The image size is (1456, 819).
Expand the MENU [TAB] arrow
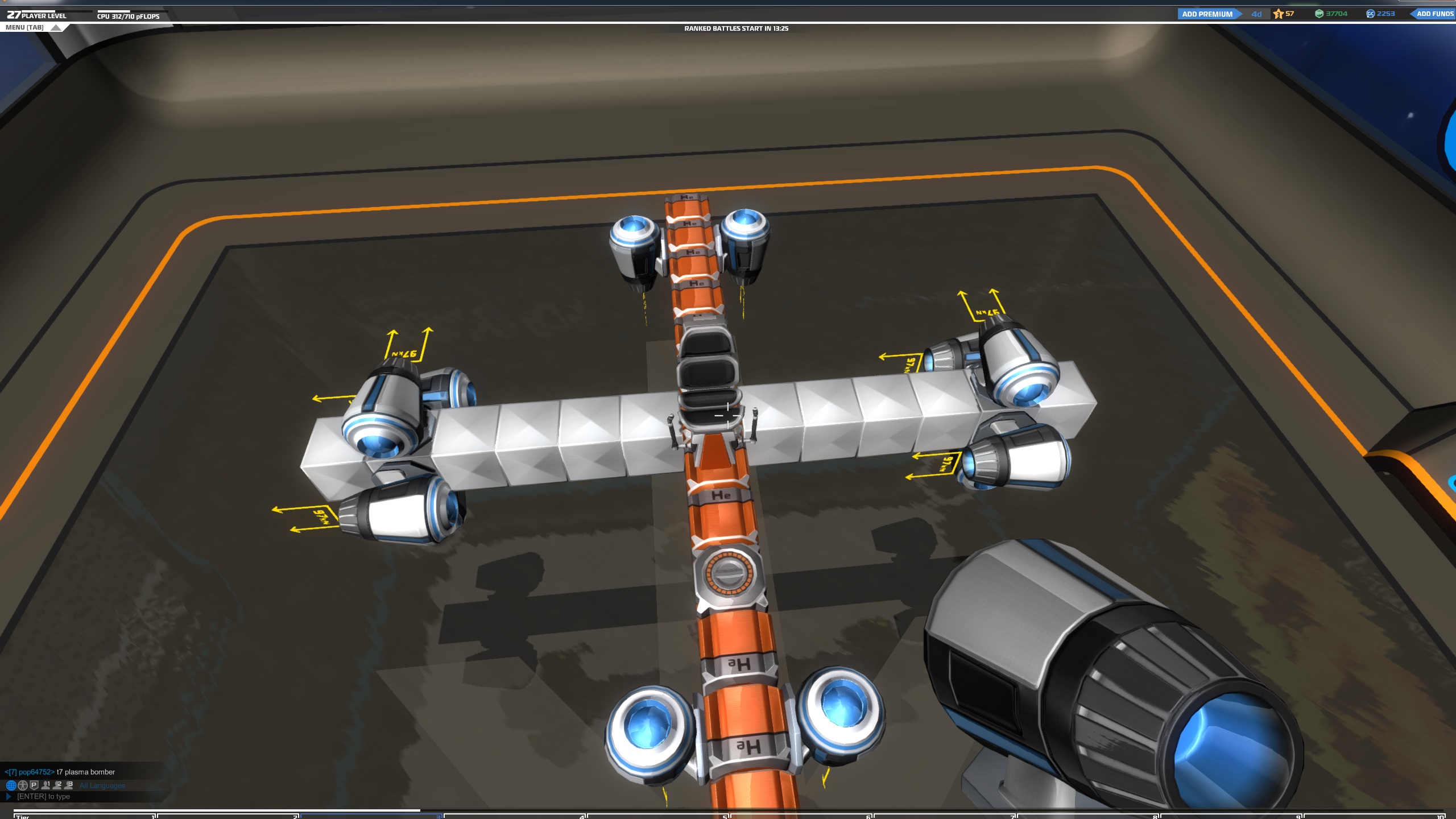pyautogui.click(x=56, y=27)
